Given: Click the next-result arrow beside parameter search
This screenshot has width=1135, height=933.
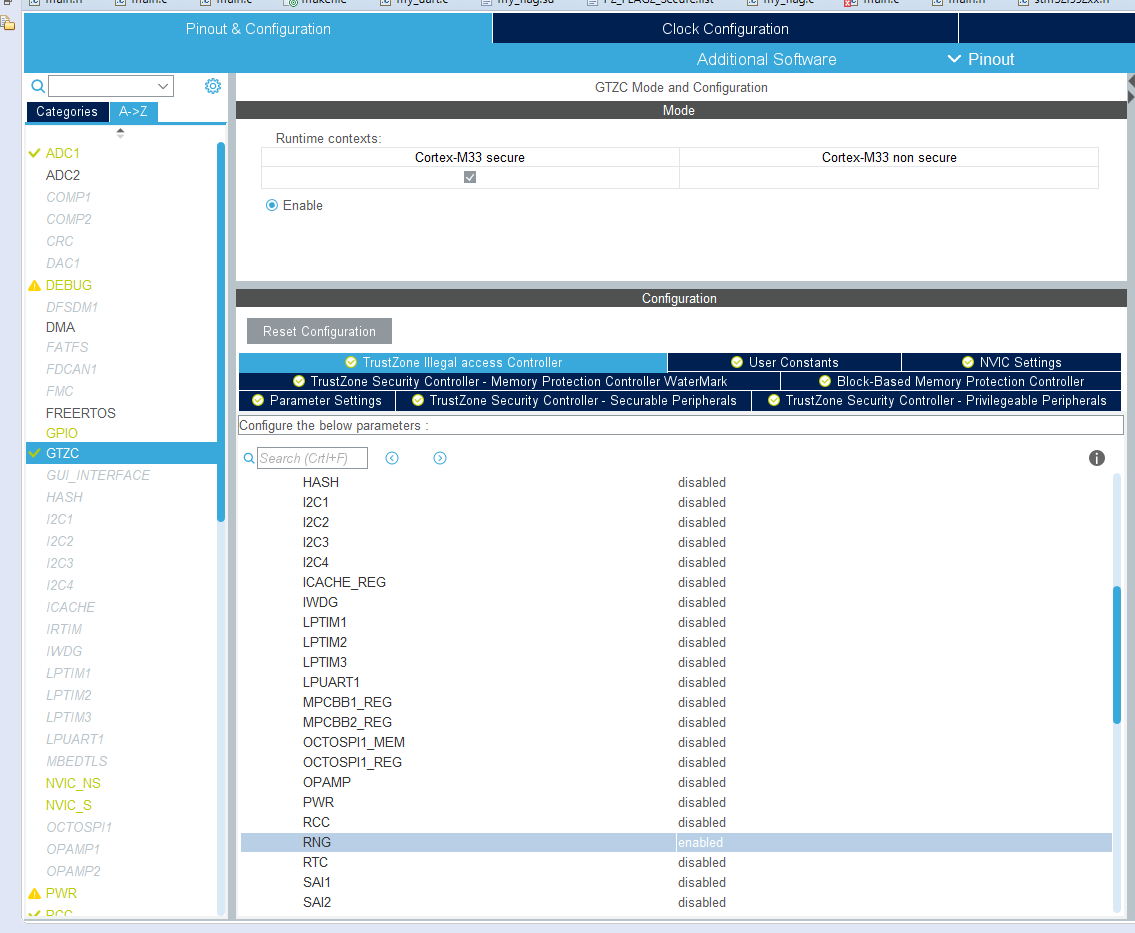Looking at the screenshot, I should (439, 458).
